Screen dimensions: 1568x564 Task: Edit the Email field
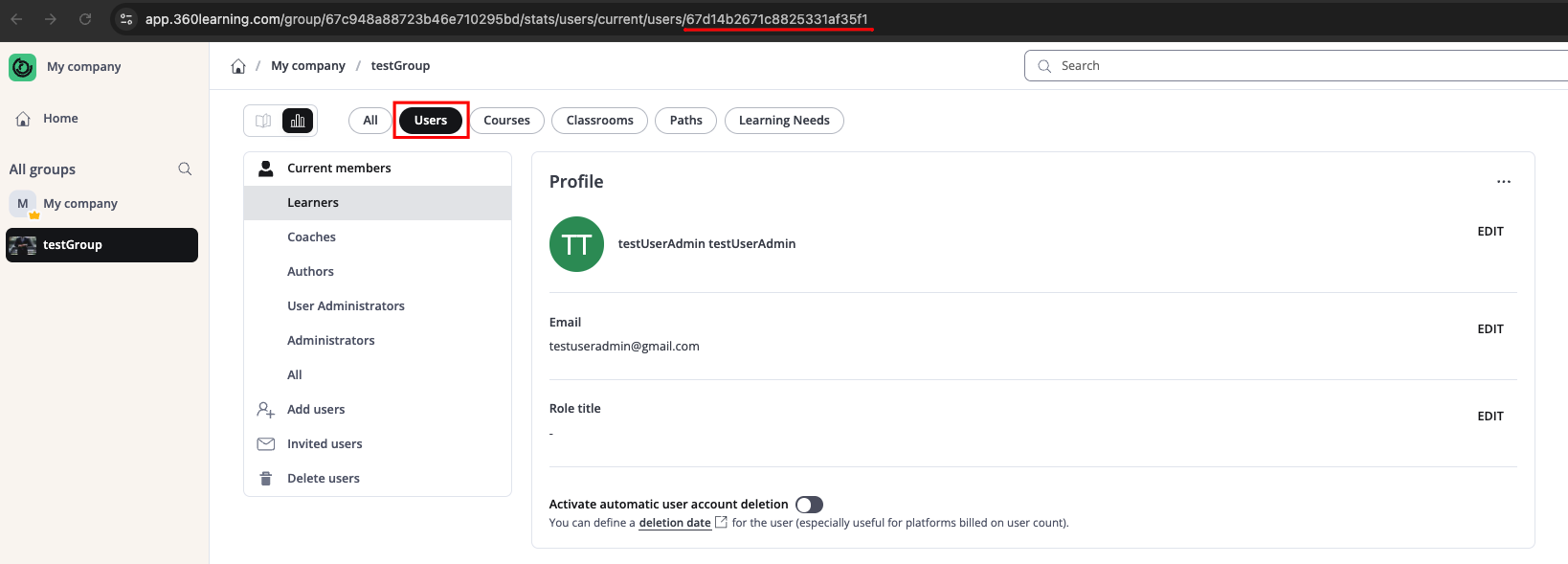point(1490,329)
